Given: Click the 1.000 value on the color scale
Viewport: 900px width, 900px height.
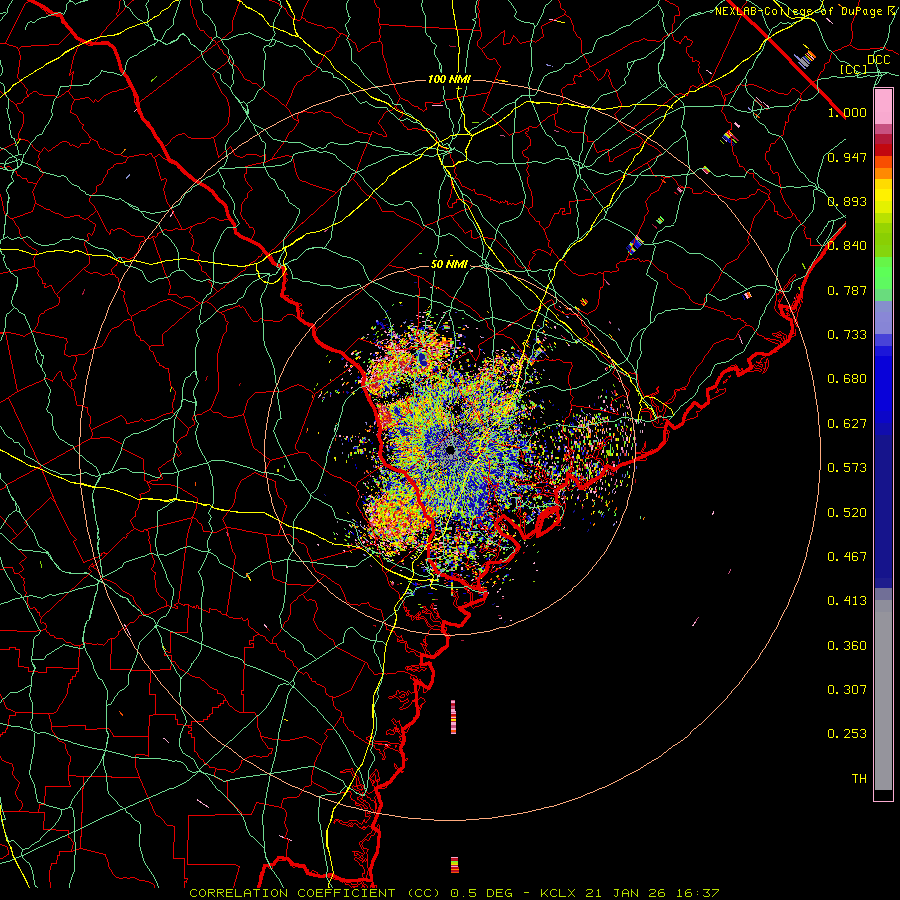Looking at the screenshot, I should click(x=847, y=112).
